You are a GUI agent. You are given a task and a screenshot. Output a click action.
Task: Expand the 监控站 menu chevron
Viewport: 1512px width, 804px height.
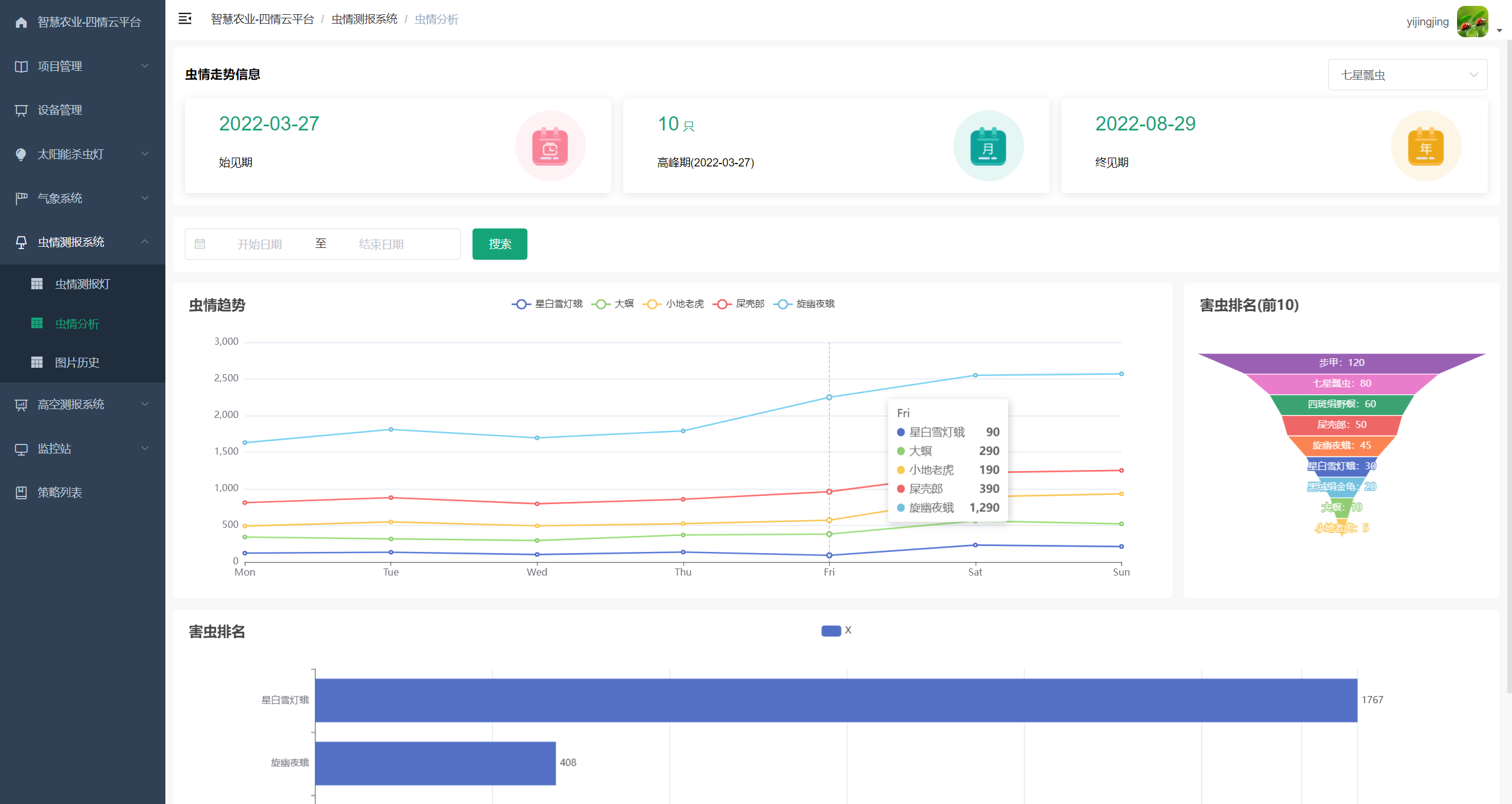click(x=145, y=448)
